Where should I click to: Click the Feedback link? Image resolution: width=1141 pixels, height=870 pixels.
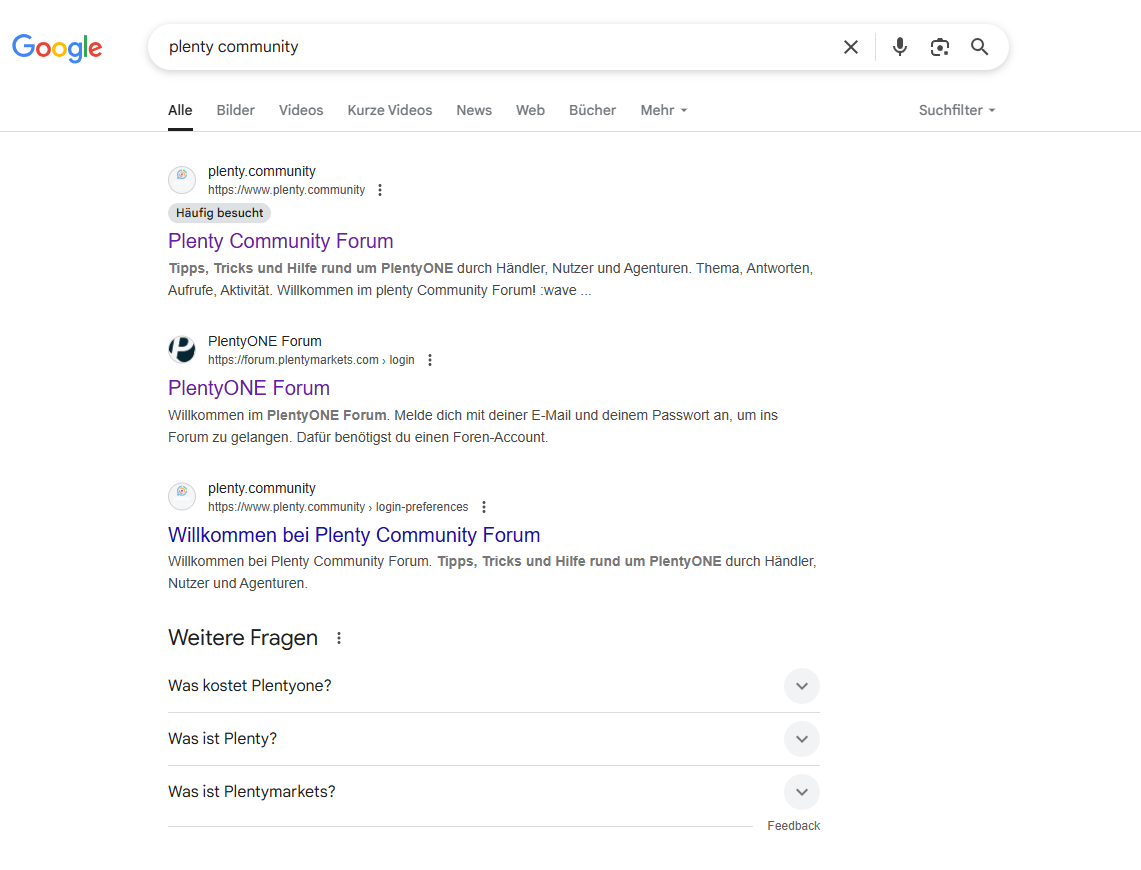pos(794,826)
